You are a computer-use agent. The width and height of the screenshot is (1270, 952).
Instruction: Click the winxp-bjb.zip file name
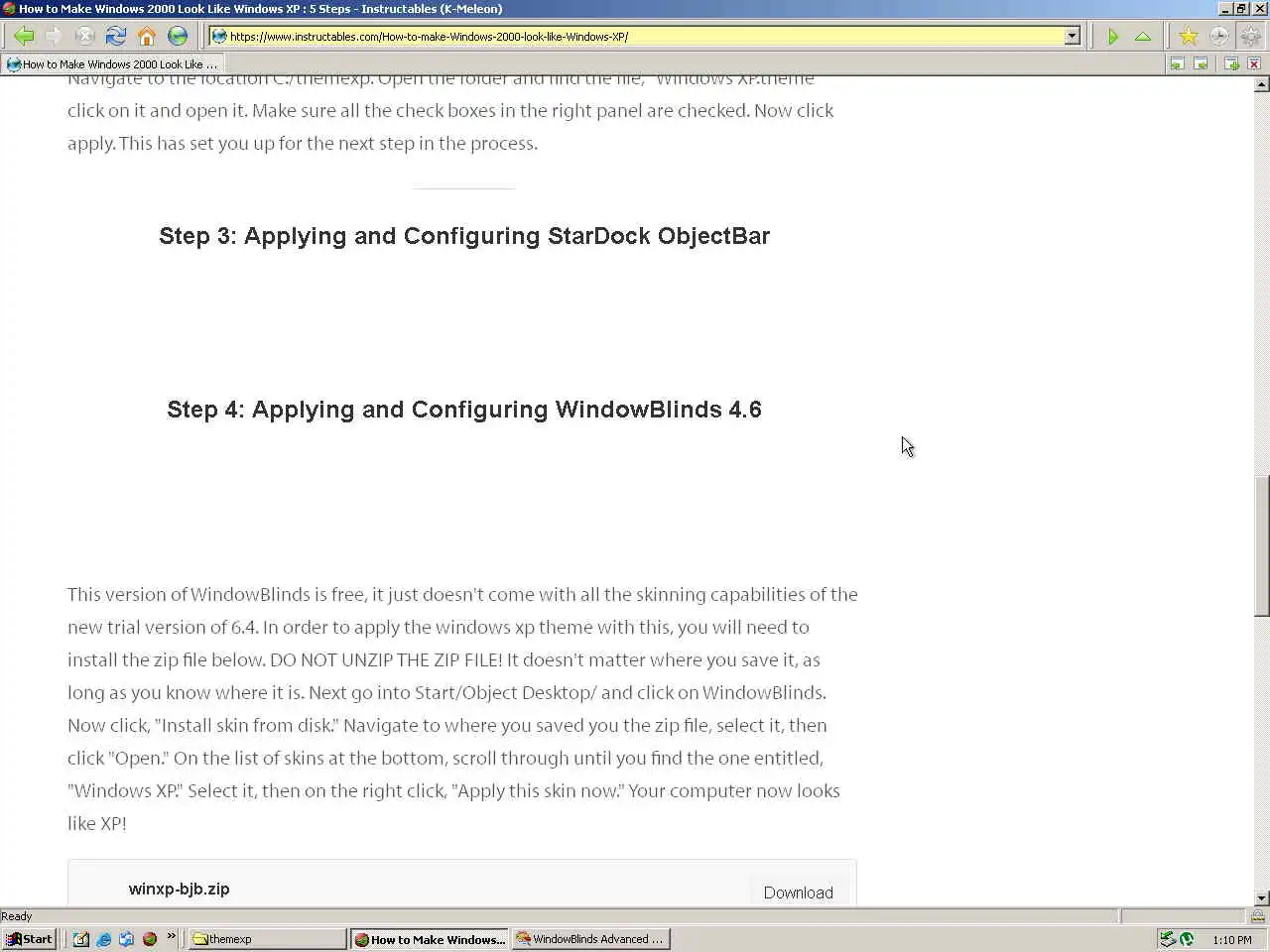tap(180, 889)
